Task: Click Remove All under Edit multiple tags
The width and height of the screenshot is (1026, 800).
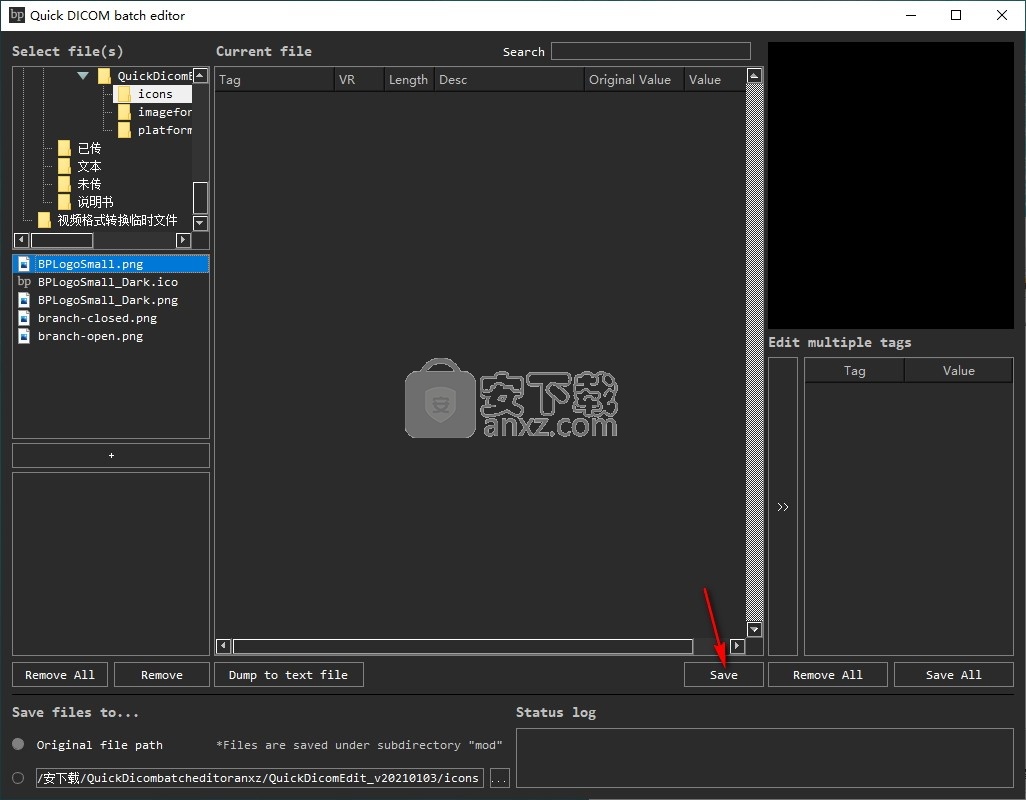Action: 828,674
